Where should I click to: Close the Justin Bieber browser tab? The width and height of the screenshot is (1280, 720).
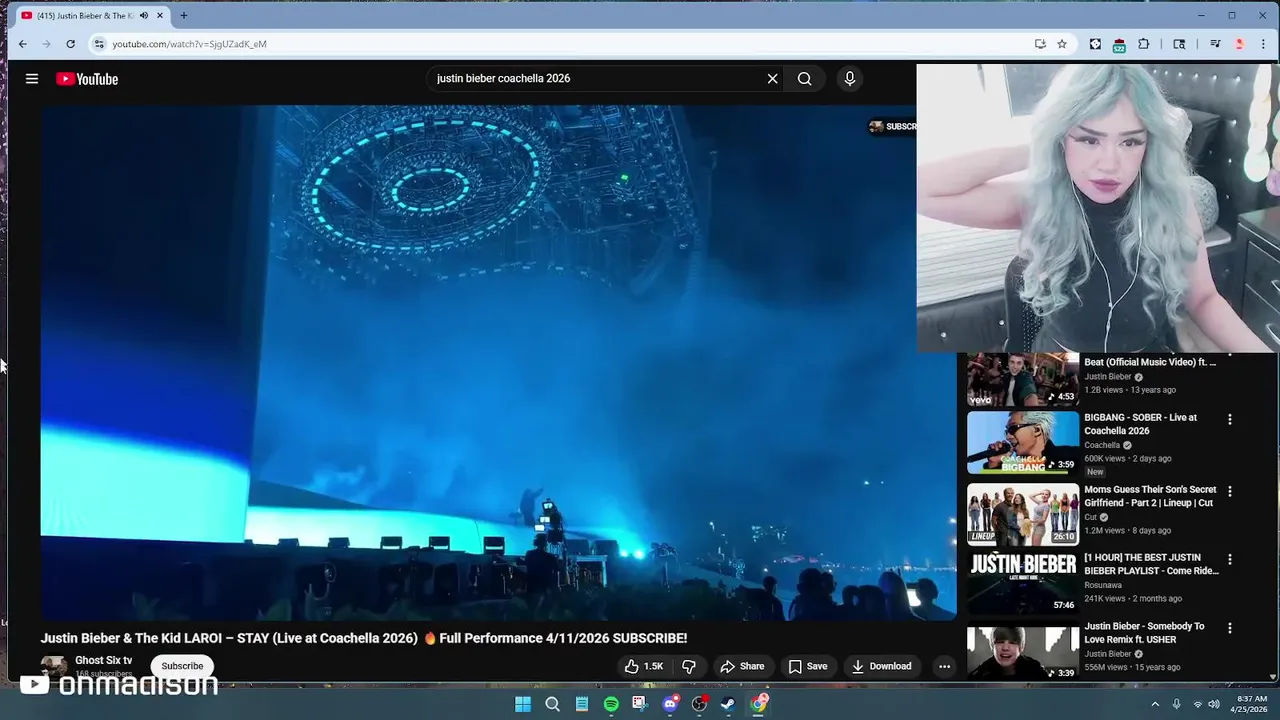pyautogui.click(x=160, y=16)
